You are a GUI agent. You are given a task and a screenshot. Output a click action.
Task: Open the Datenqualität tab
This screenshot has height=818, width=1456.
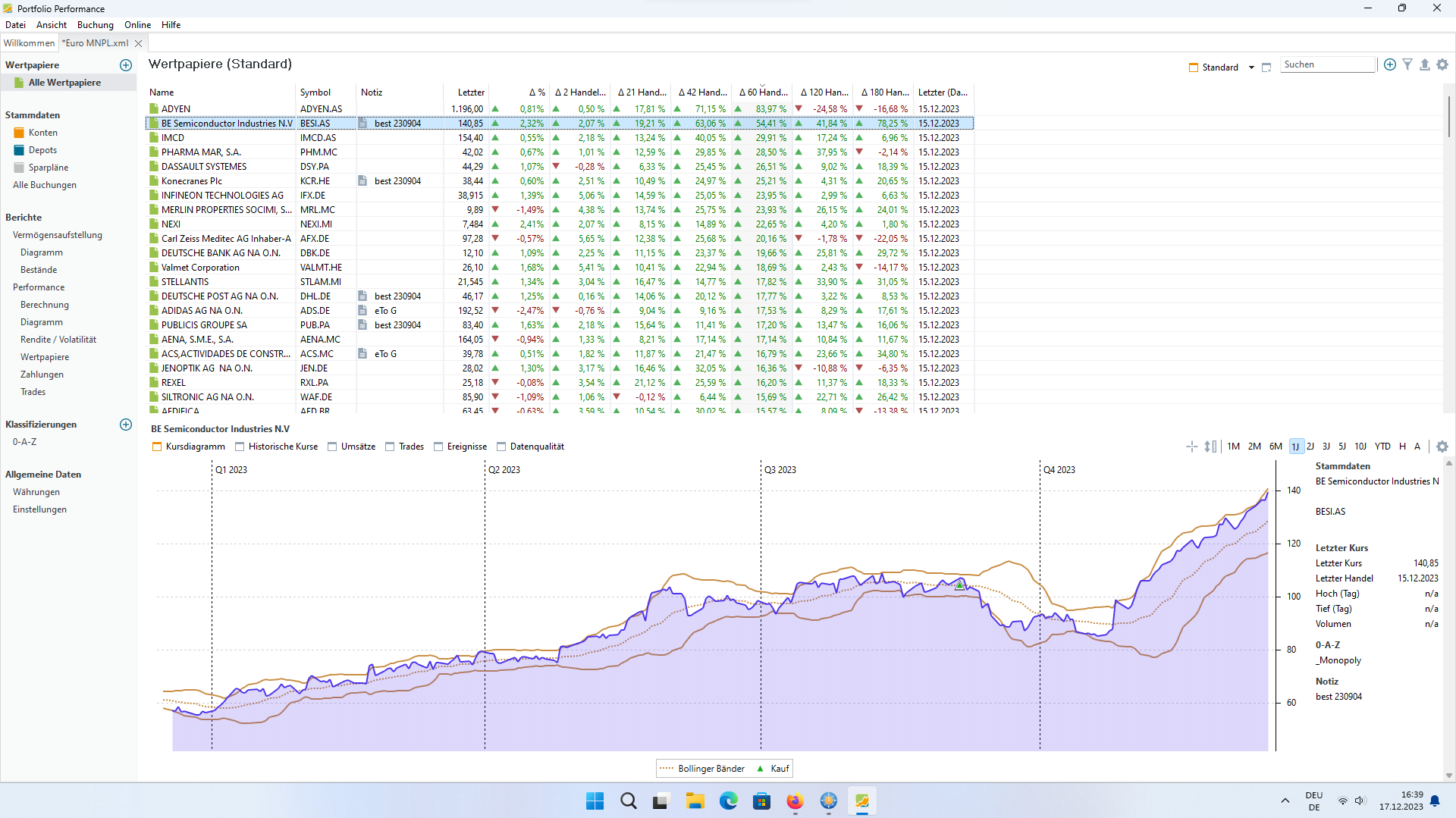(531, 447)
